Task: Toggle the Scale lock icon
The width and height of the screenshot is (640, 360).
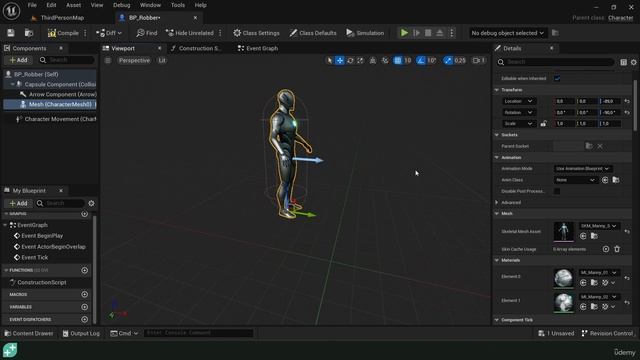Action: tap(543, 123)
